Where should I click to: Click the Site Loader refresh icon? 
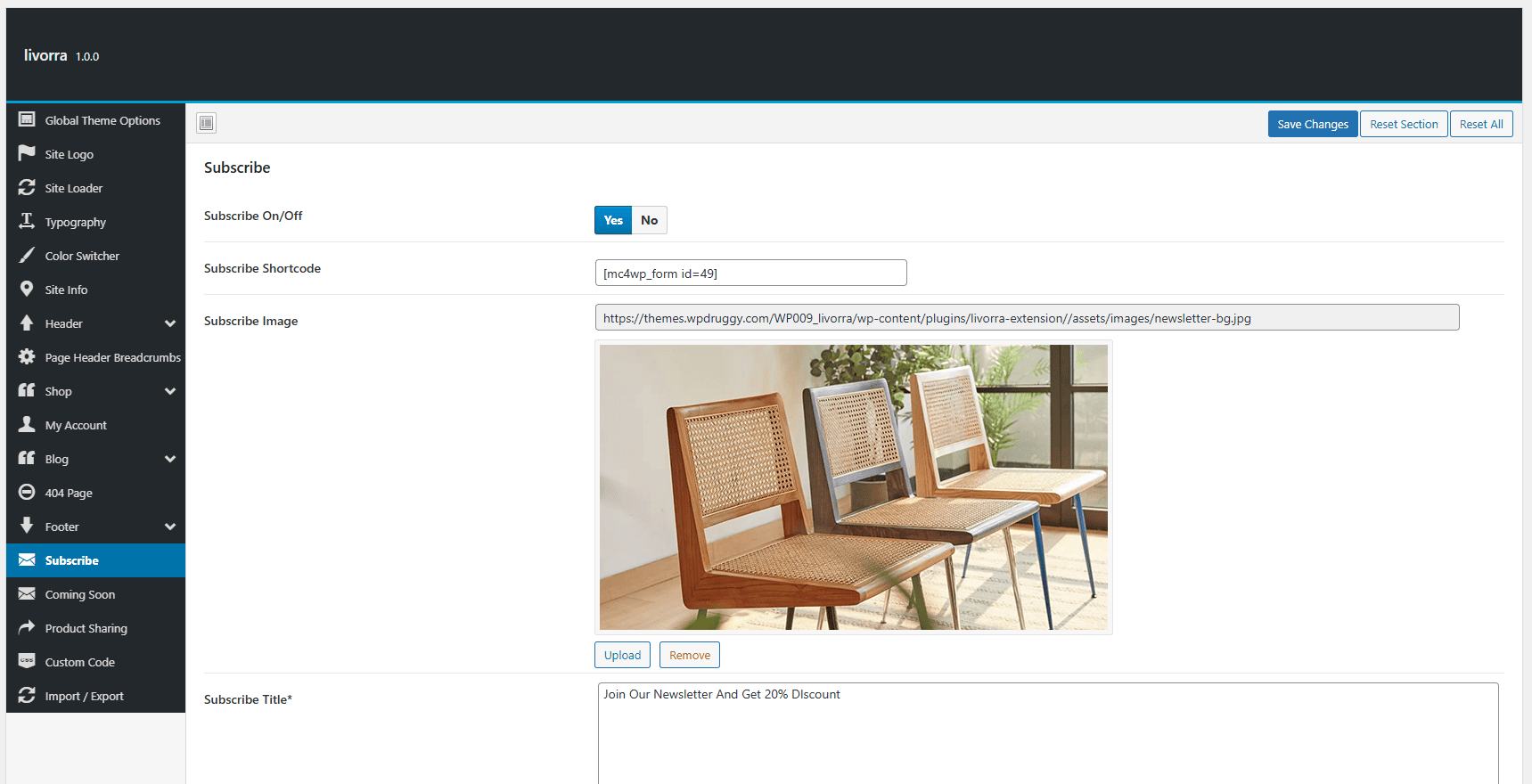coord(27,187)
